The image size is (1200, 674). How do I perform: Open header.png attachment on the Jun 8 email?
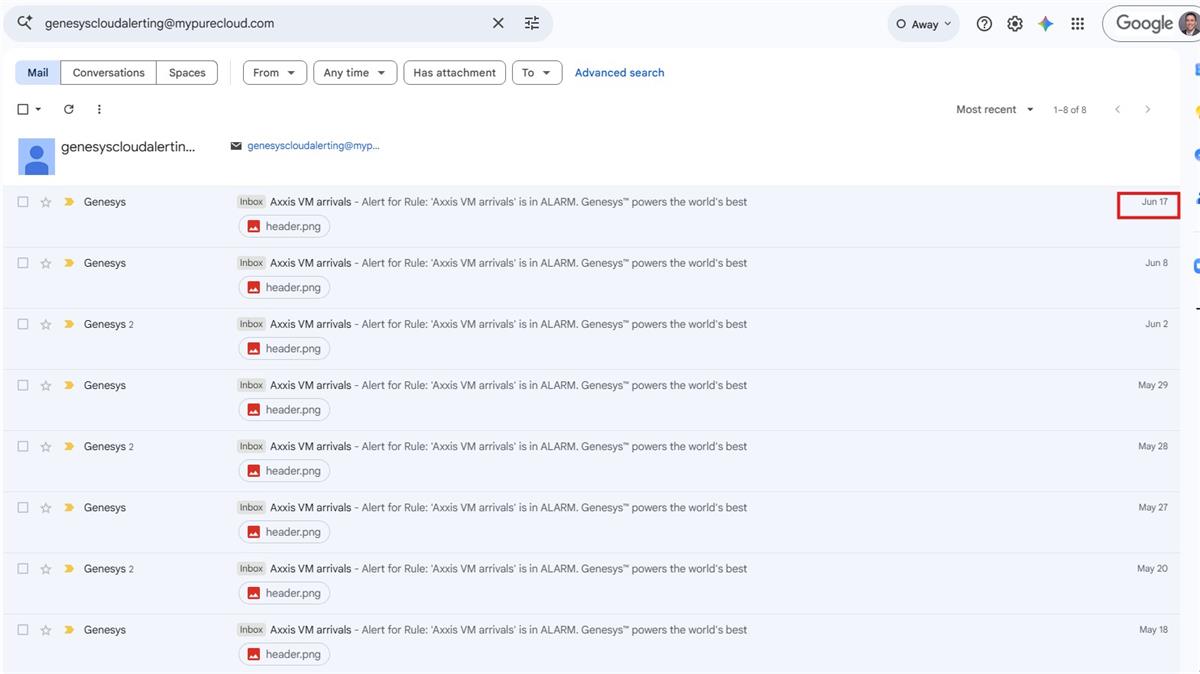point(284,287)
